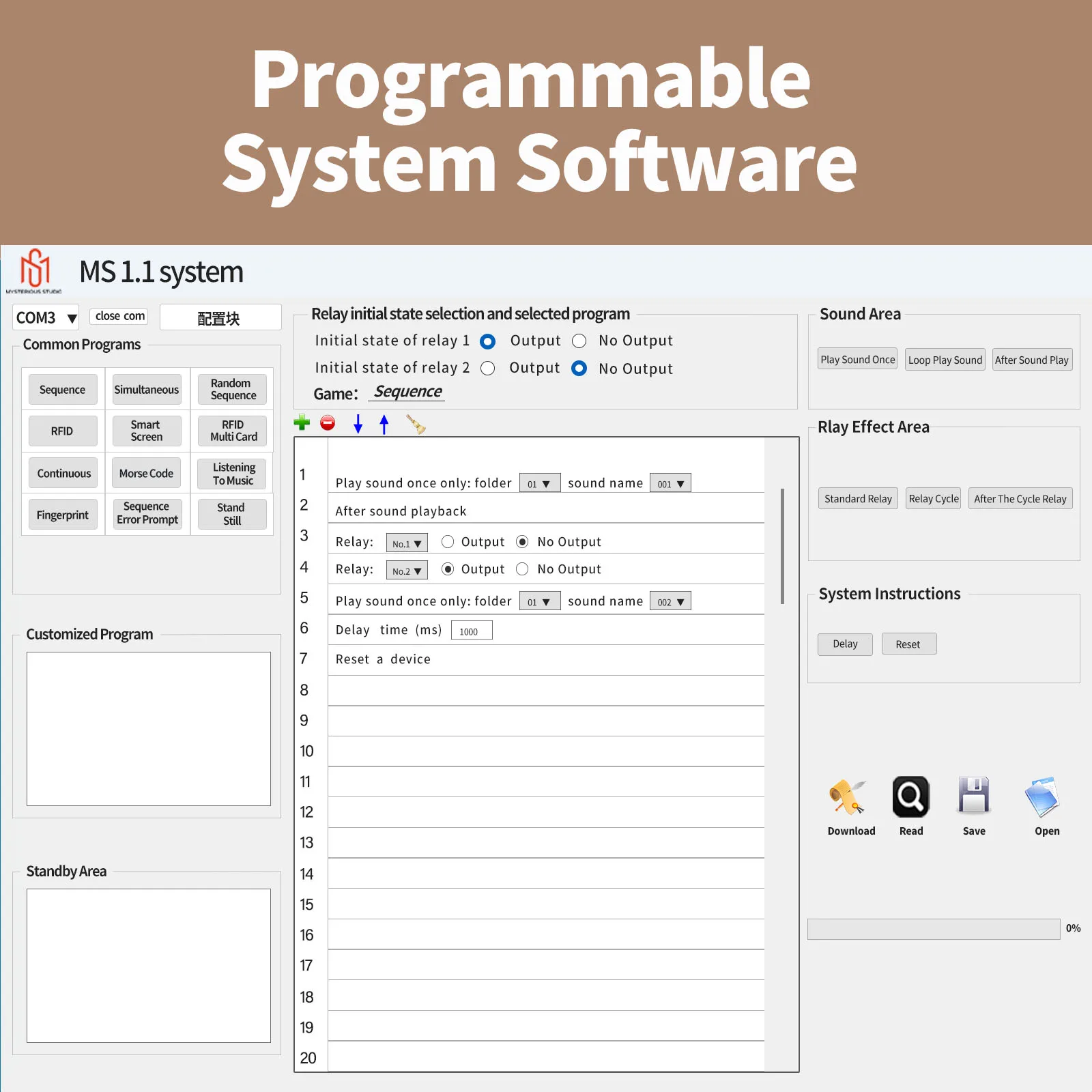Image resolution: width=1092 pixels, height=1092 pixels.
Task: Select the Morse Code program
Action: pyautogui.click(x=147, y=474)
